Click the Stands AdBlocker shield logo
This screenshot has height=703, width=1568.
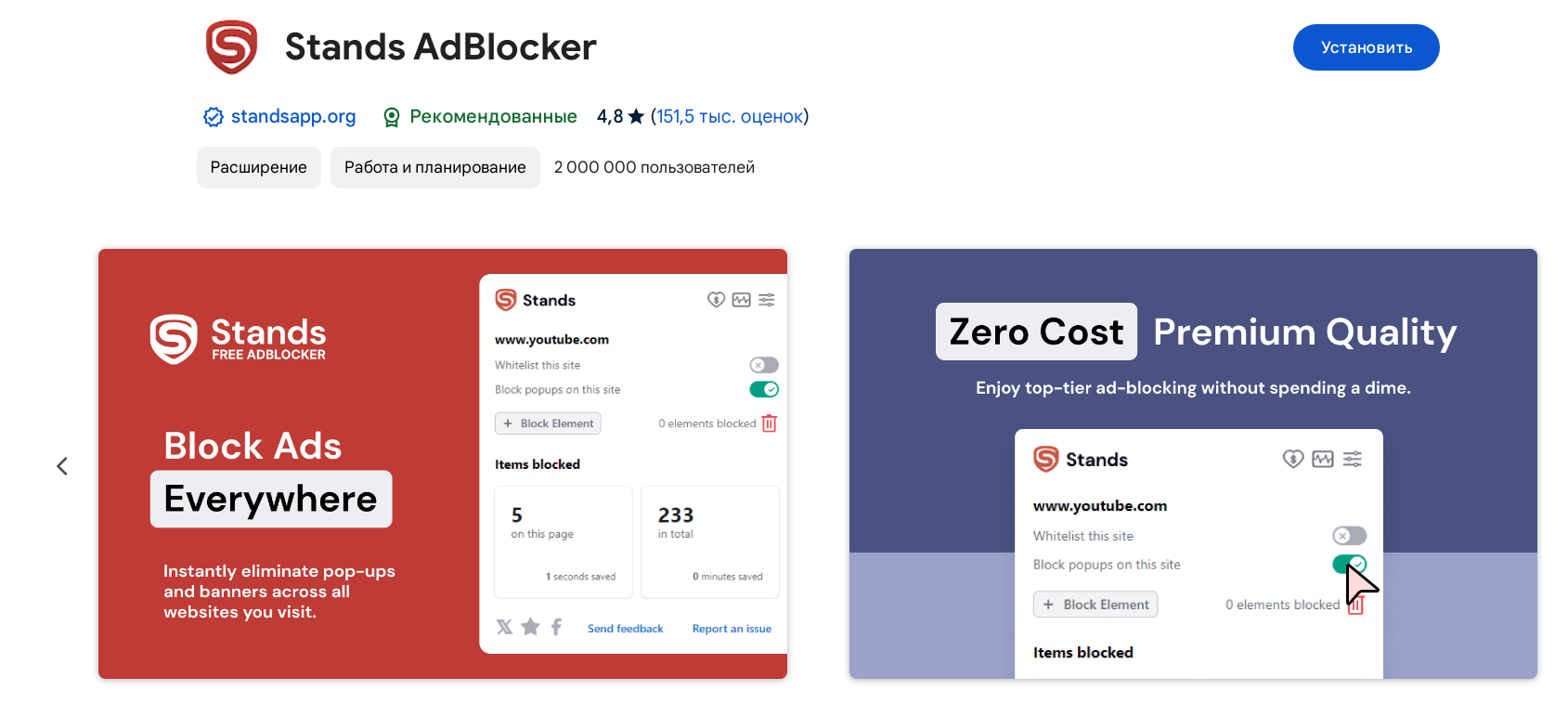[x=231, y=47]
